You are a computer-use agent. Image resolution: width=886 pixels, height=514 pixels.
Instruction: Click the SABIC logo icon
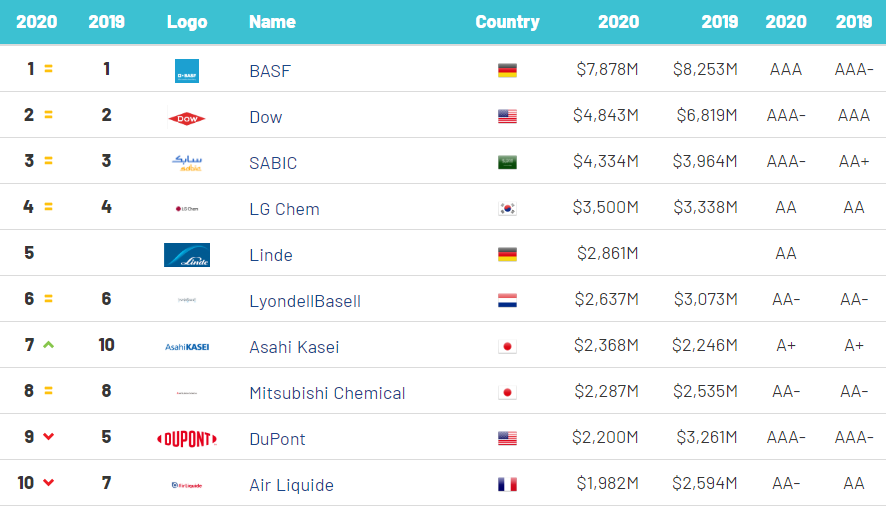pyautogui.click(x=187, y=162)
